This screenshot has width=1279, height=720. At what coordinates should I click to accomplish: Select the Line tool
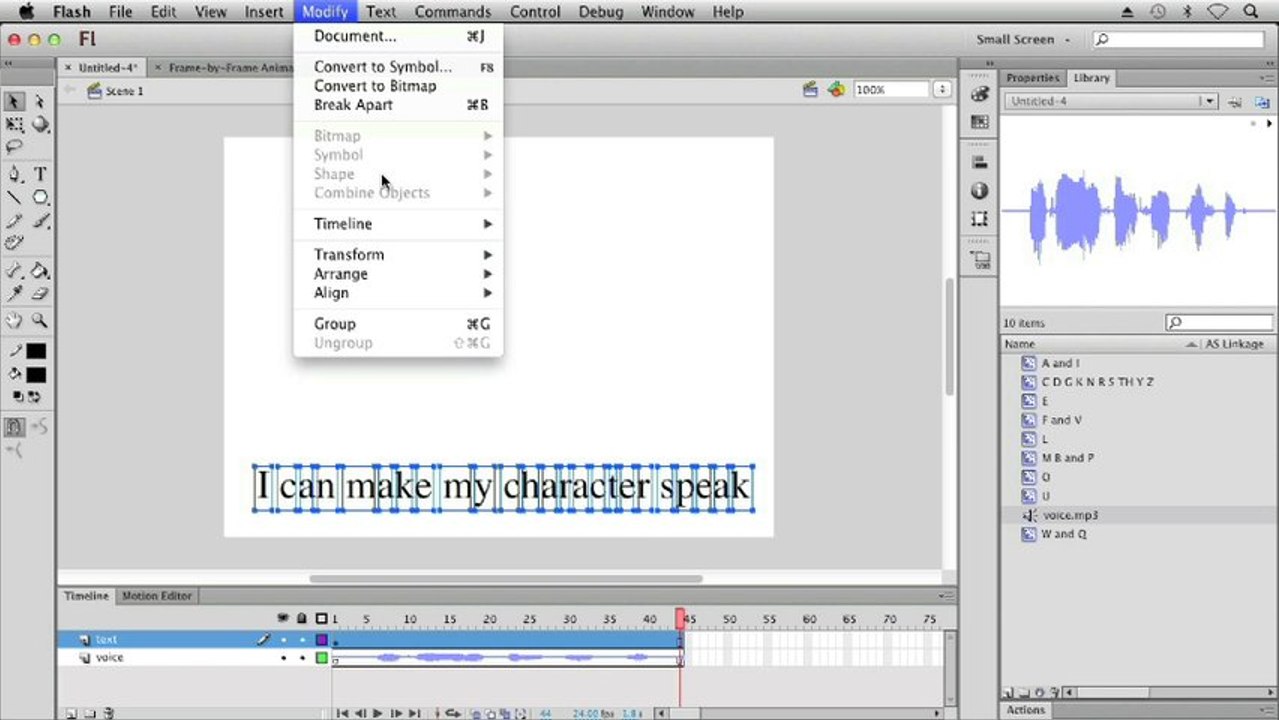click(14, 197)
